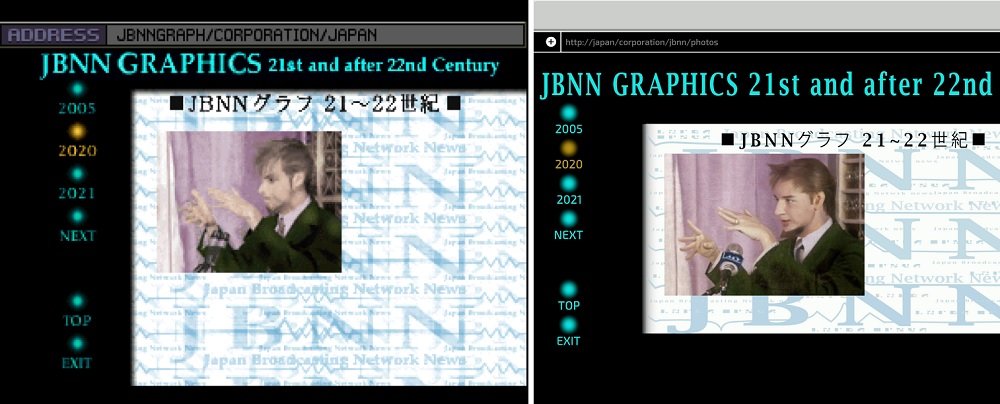Open the 2021 text link in right panel
Viewport: 1000px width, 404px height.
click(569, 200)
